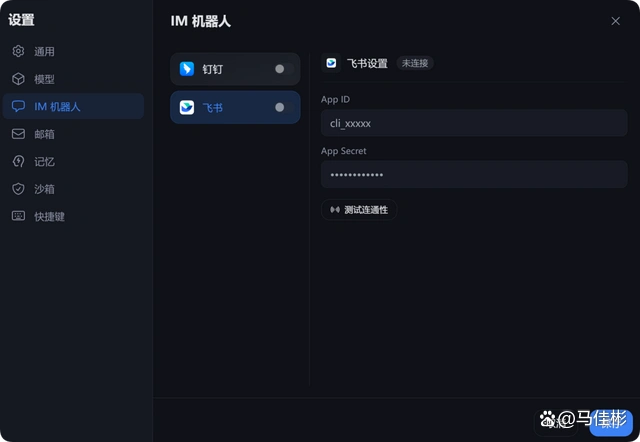Open 邮箱 via the envelope icon

point(18,134)
